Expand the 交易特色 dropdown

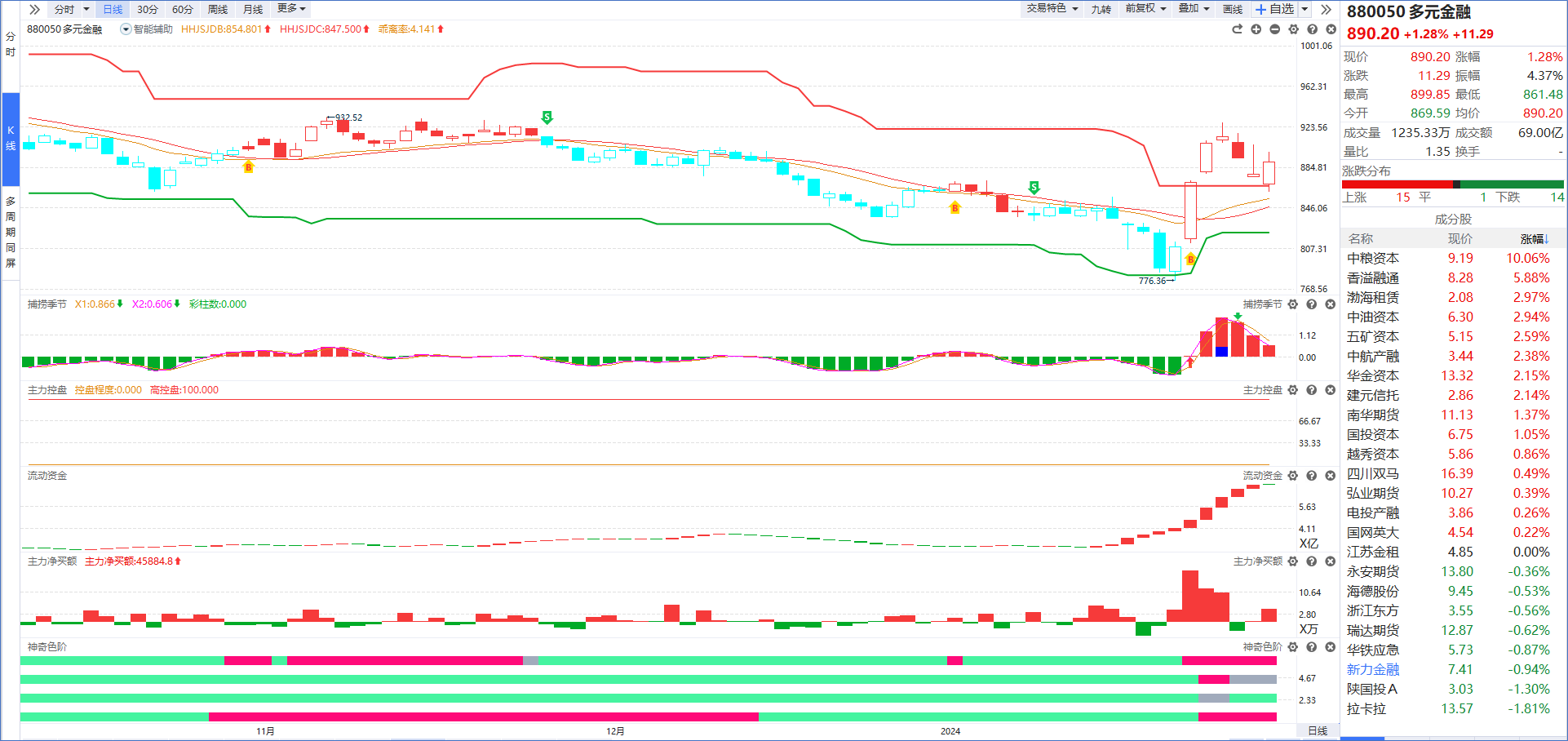[1052, 8]
